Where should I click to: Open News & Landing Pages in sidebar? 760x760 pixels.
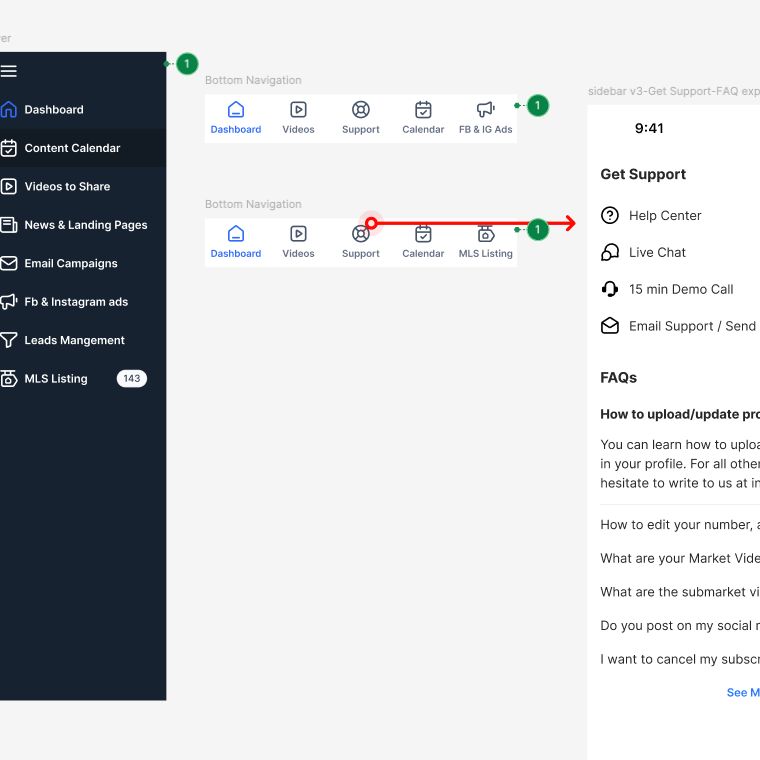[85, 225]
